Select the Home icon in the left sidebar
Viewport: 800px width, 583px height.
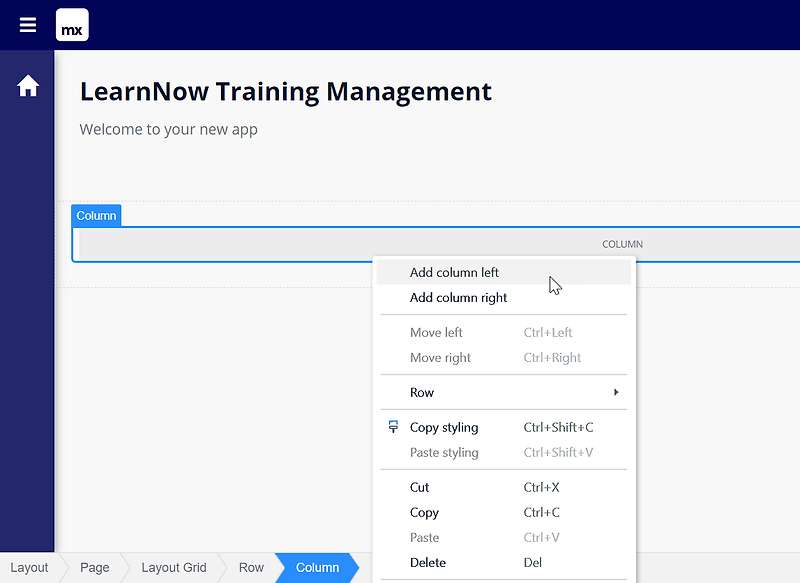27,85
